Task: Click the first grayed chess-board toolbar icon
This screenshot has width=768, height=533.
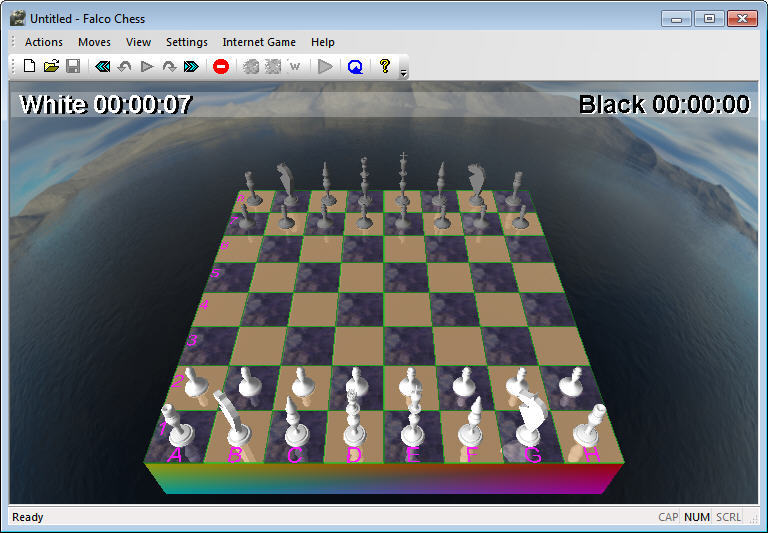Action: [x=251, y=66]
